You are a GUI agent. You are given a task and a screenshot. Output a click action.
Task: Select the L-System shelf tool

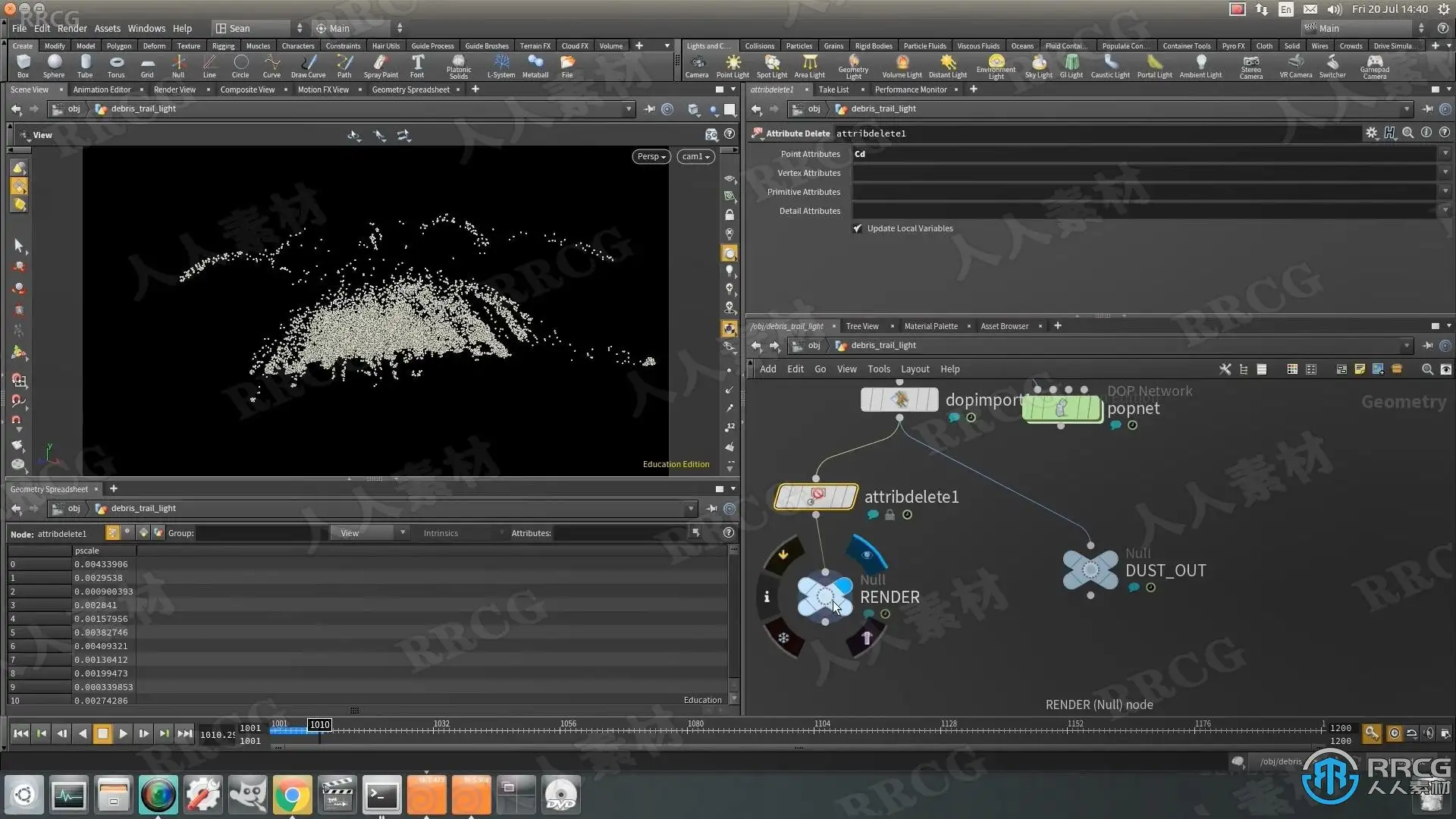(501, 66)
